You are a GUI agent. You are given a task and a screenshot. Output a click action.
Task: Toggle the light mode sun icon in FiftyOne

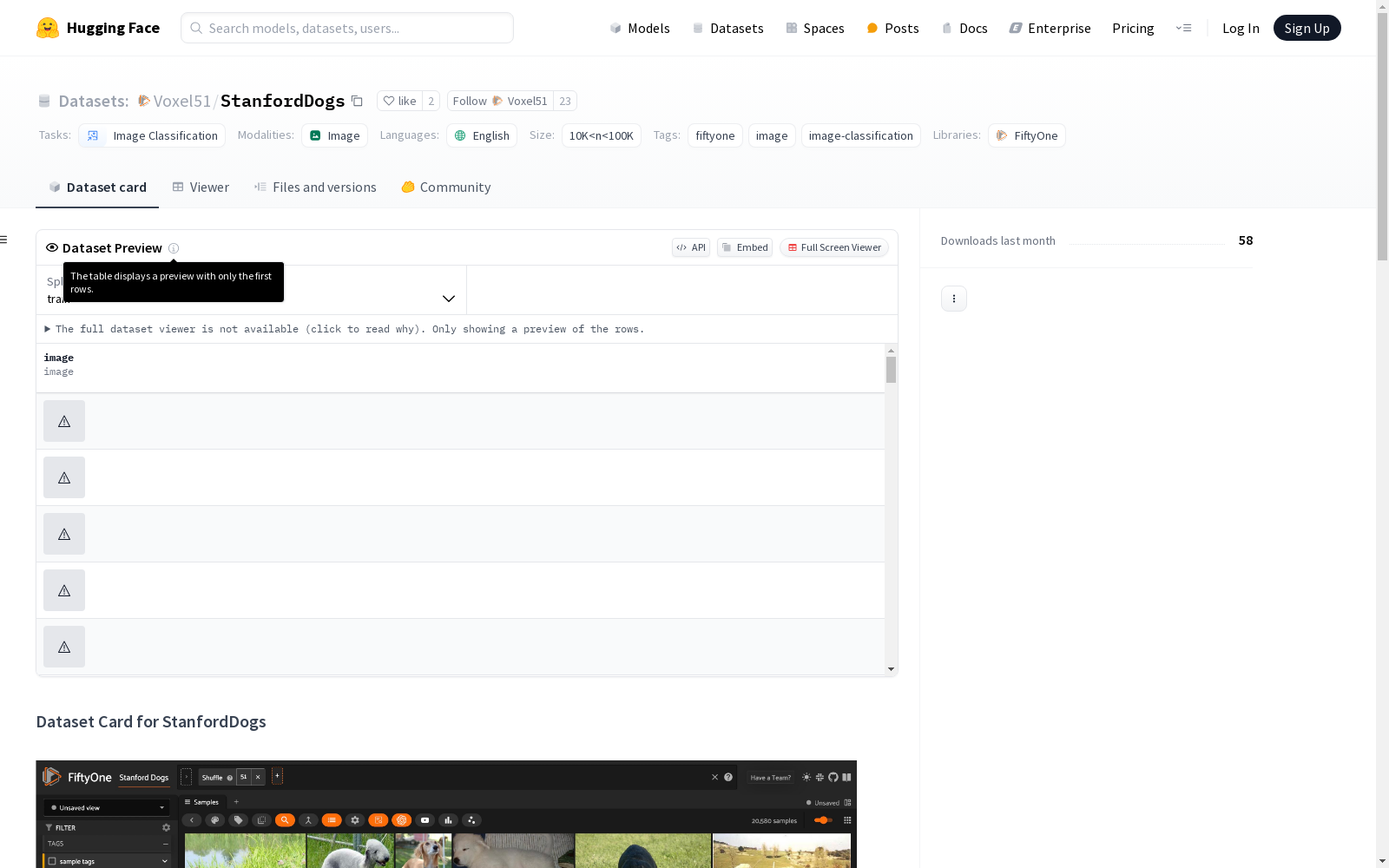(x=806, y=777)
